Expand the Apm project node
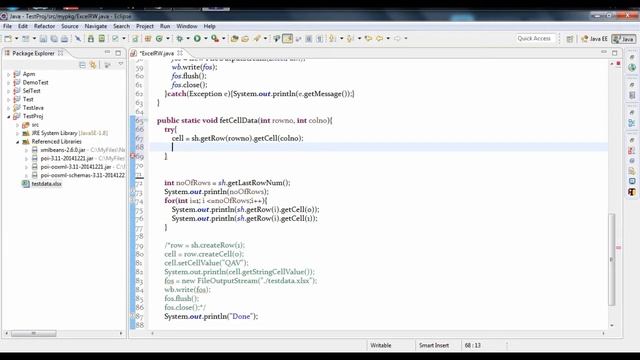Screen dimensions: 640x360 [x=9, y=74]
